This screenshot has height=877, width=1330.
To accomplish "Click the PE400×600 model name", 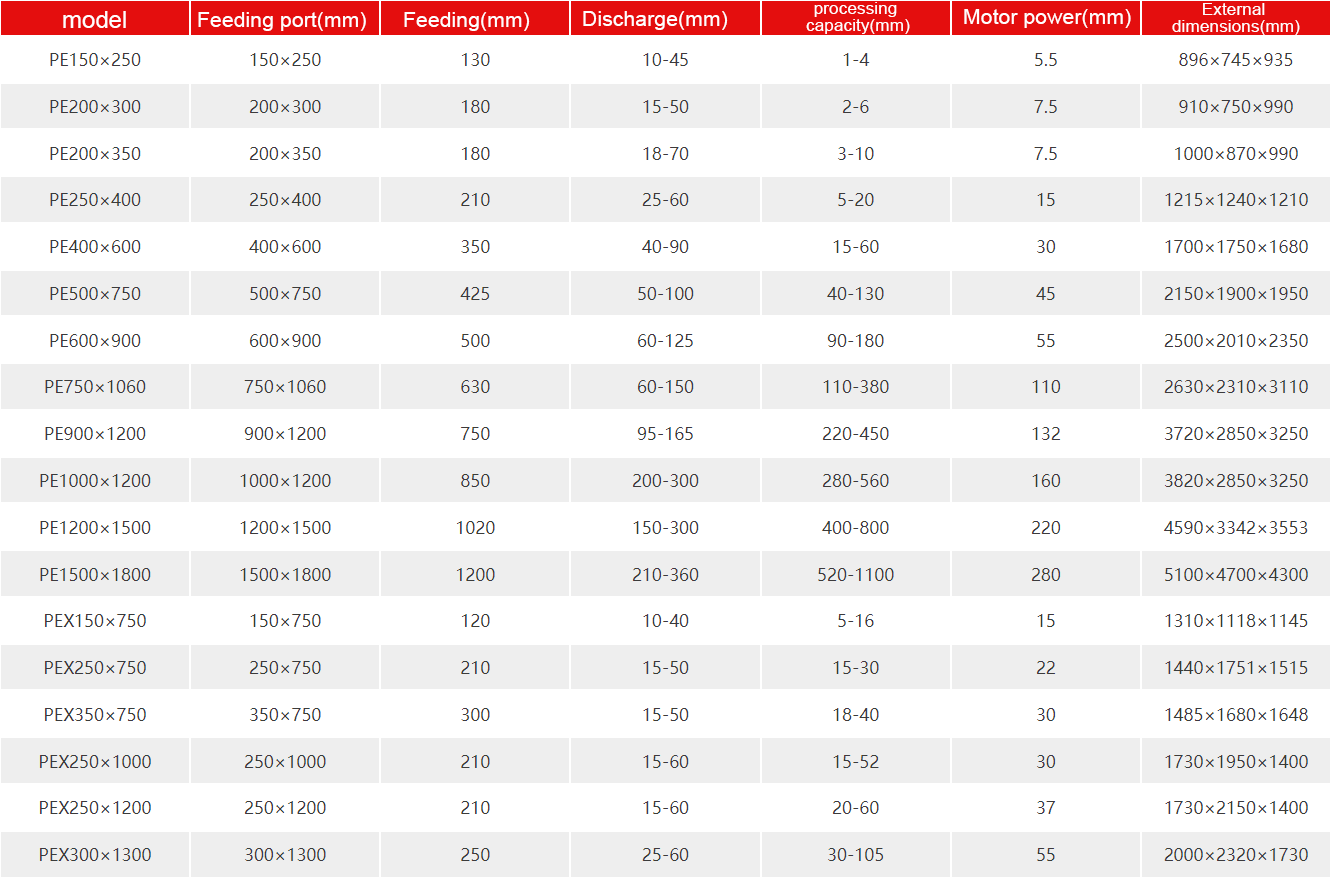I will [95, 247].
